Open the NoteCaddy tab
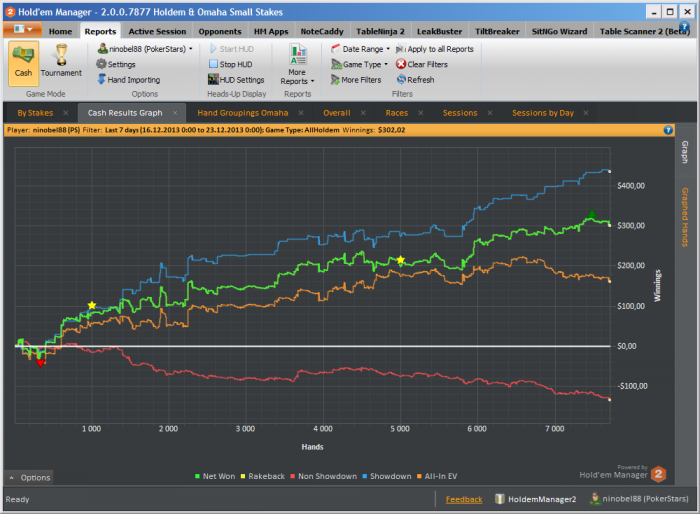 [322, 31]
